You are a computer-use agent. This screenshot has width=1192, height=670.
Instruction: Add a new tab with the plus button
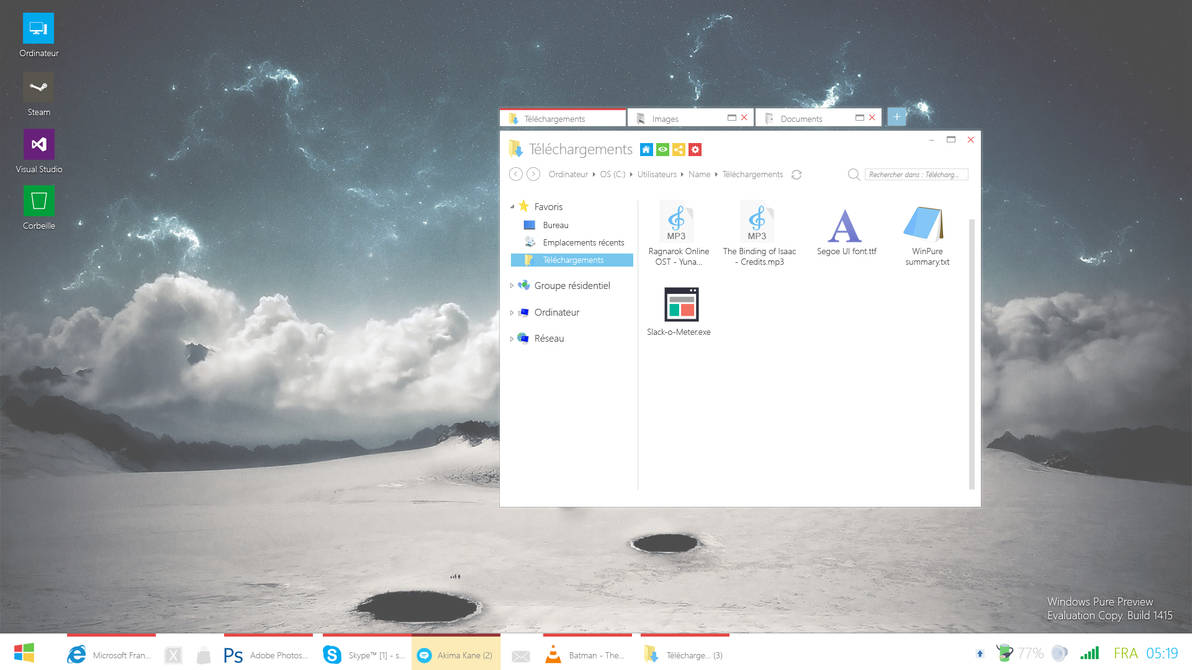click(x=897, y=117)
